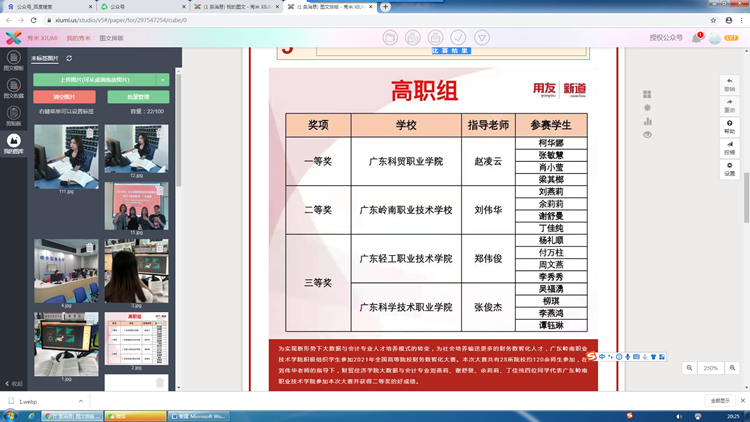
Task: Click the 250% zoom level field
Action: 711,368
